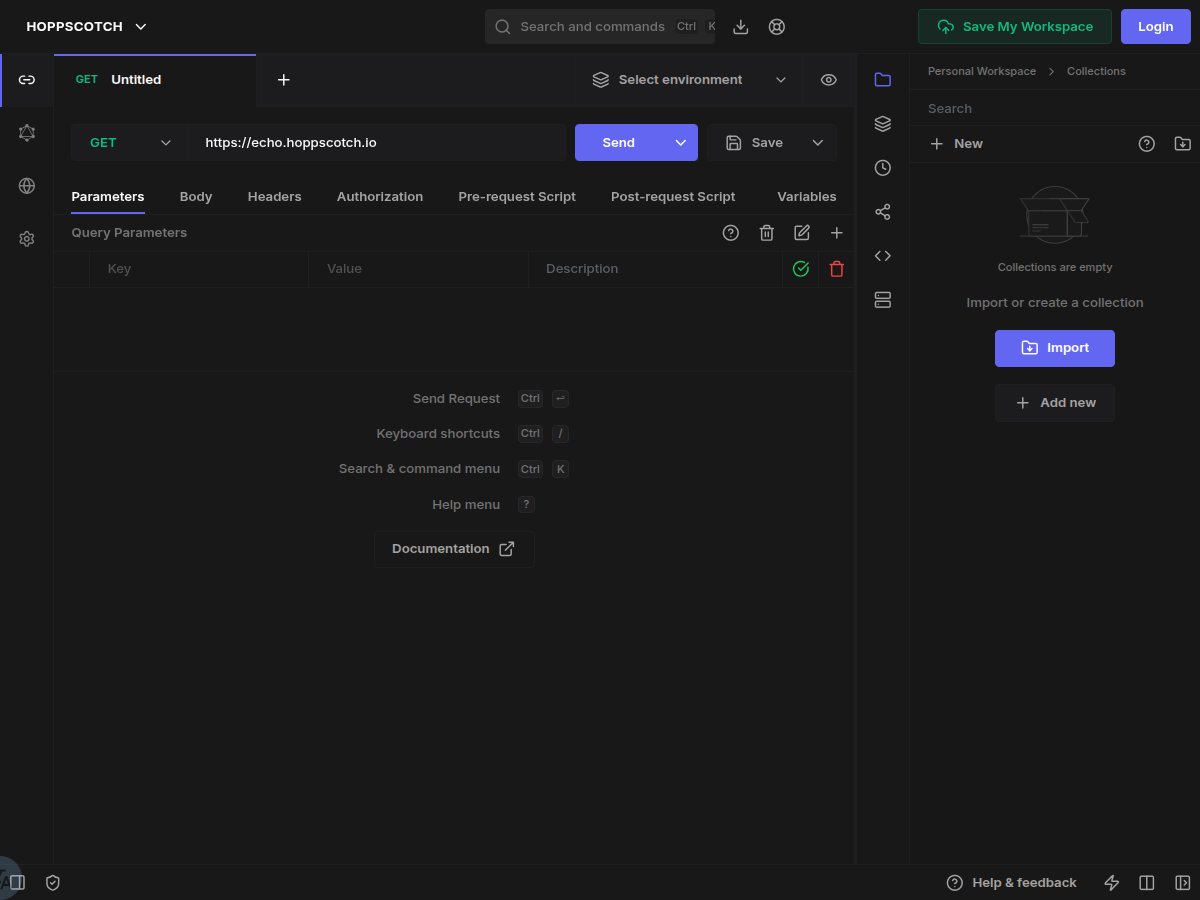Image resolution: width=1200 pixels, height=900 pixels.
Task: Switch to the Headers tab
Action: (x=274, y=197)
